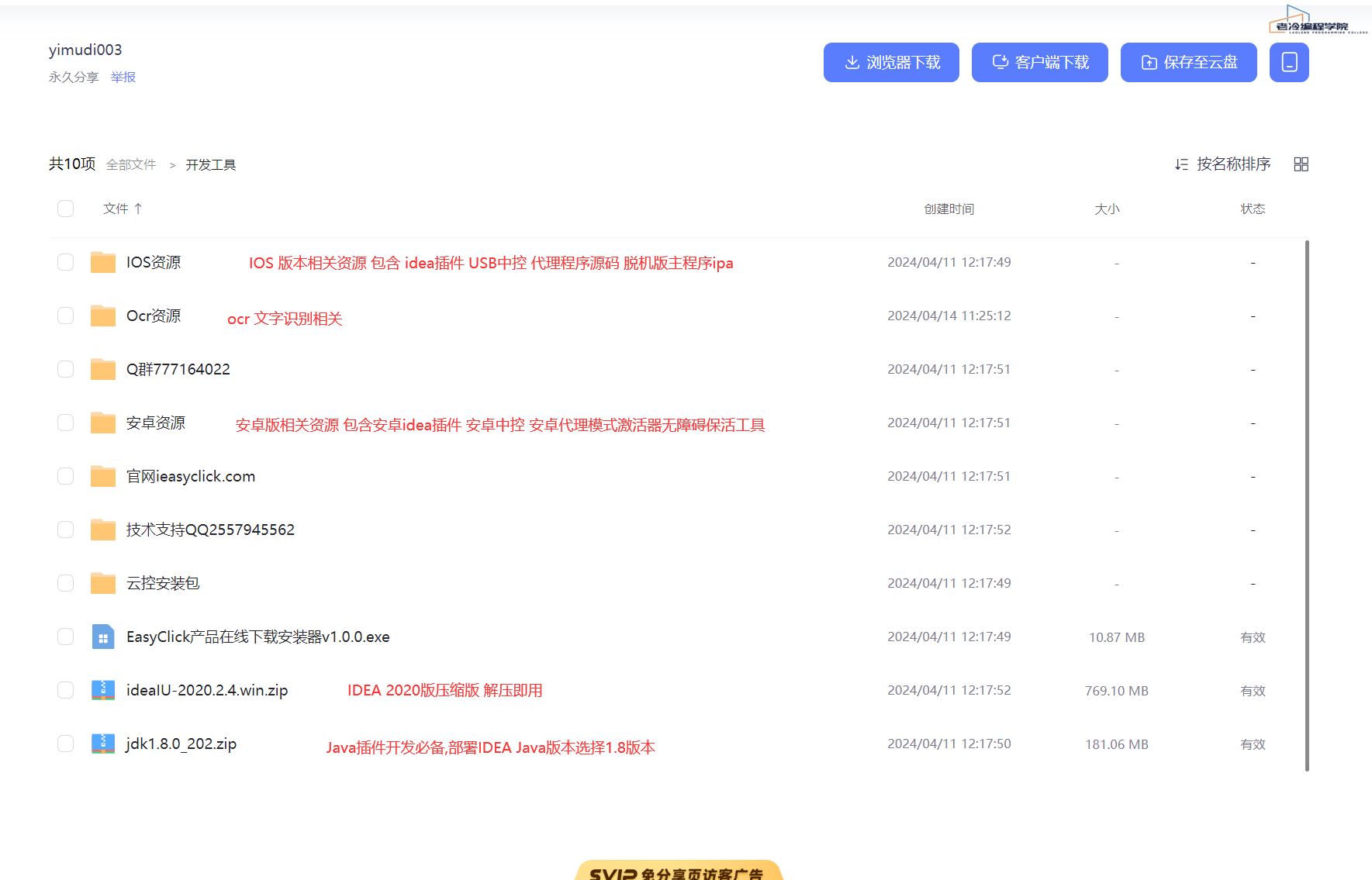Tick the select-all checkbox in header
The width and height of the screenshot is (1372, 880).
pos(66,209)
